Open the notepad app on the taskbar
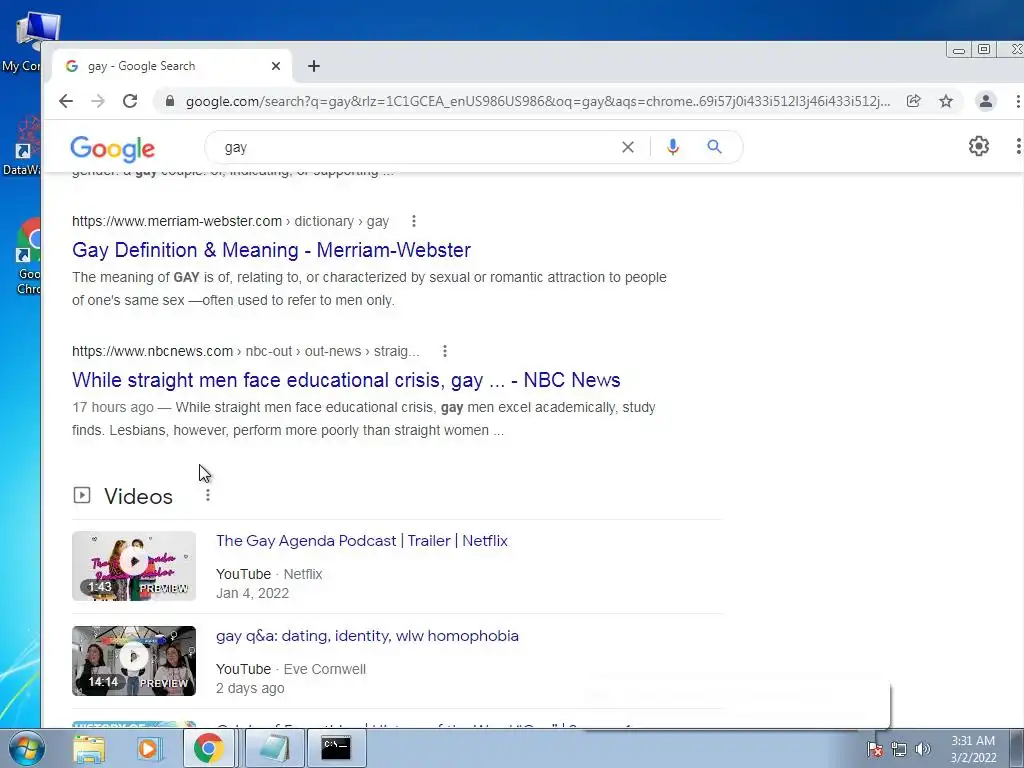Viewport: 1024px width, 768px height. [x=274, y=748]
